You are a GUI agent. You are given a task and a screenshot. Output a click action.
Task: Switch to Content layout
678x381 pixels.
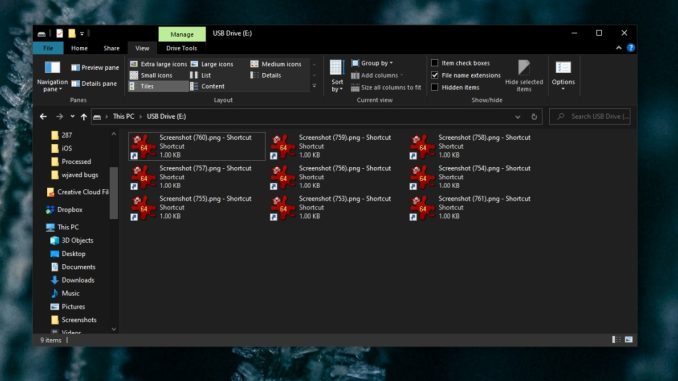click(208, 86)
